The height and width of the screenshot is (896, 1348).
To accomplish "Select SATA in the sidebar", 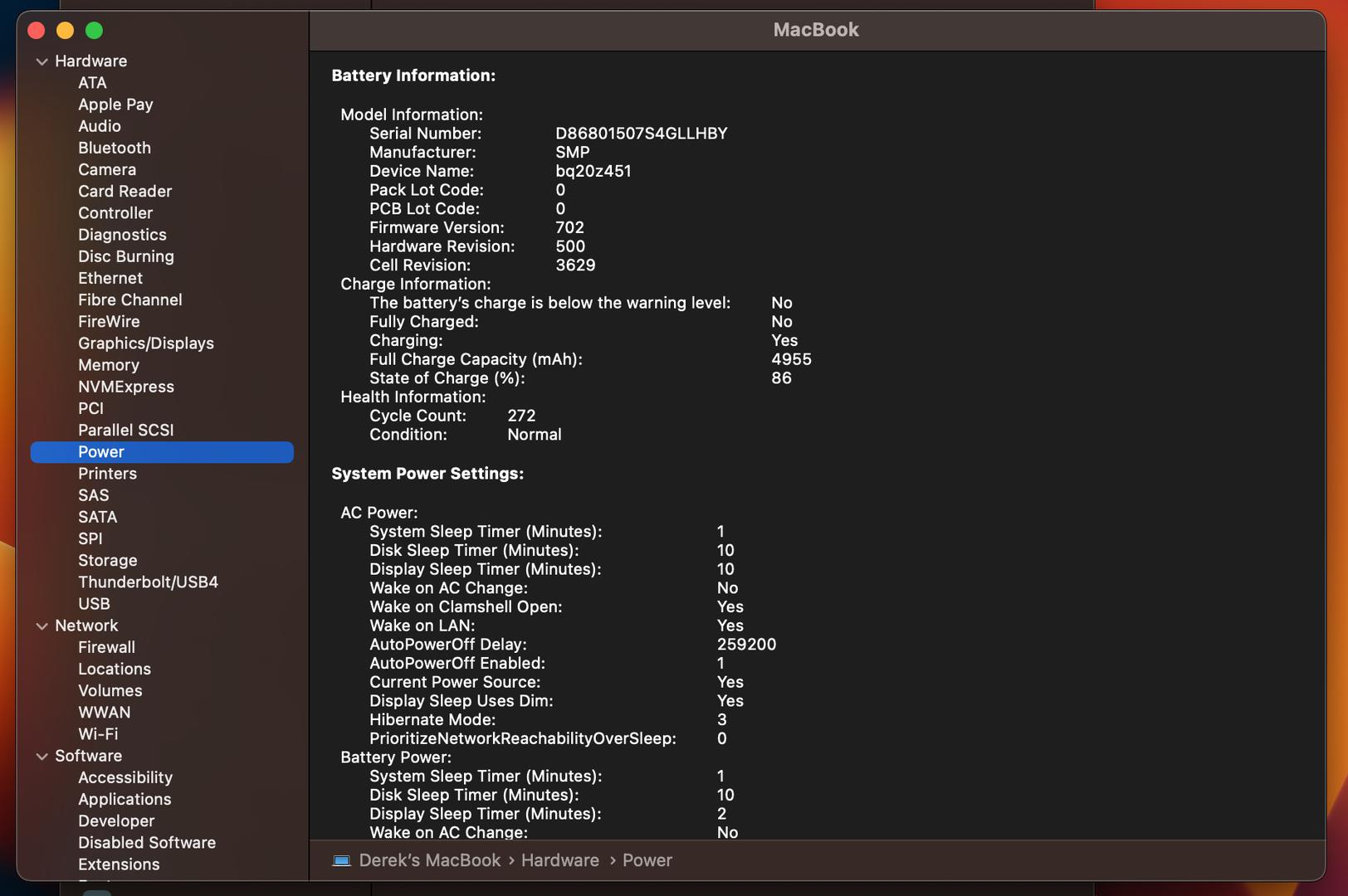I will (x=98, y=517).
